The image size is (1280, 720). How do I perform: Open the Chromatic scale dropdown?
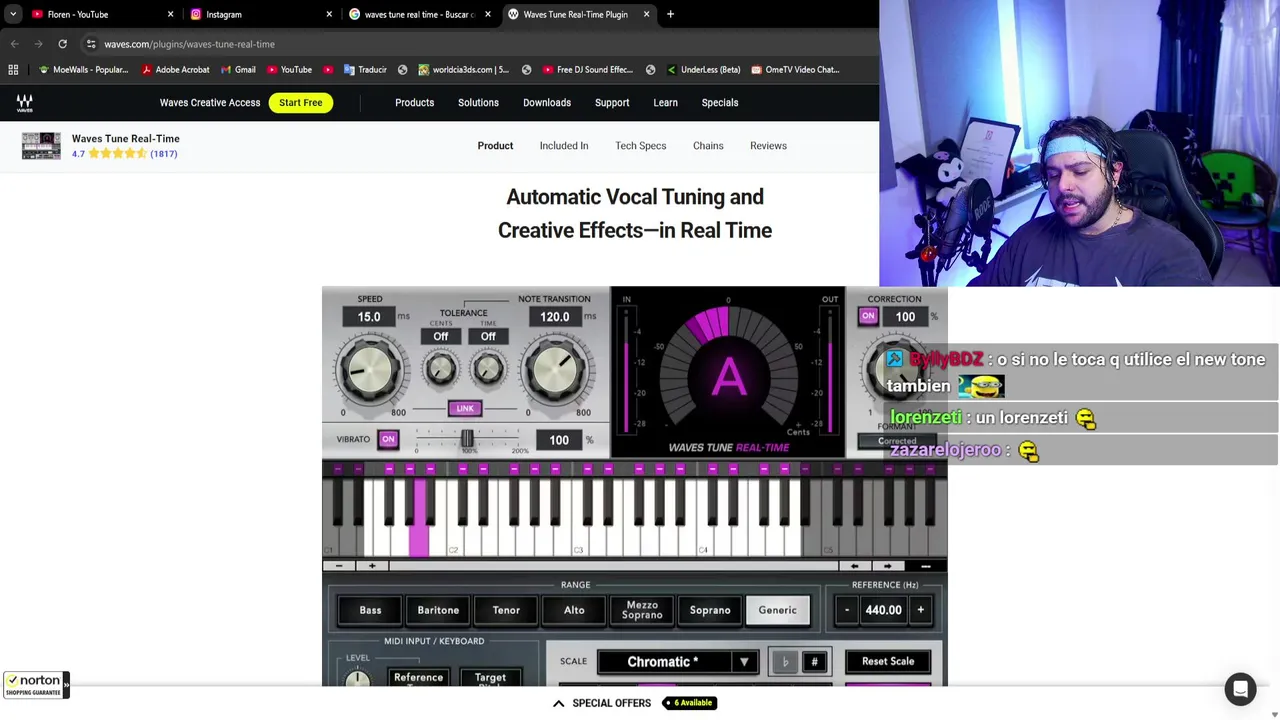tap(679, 662)
